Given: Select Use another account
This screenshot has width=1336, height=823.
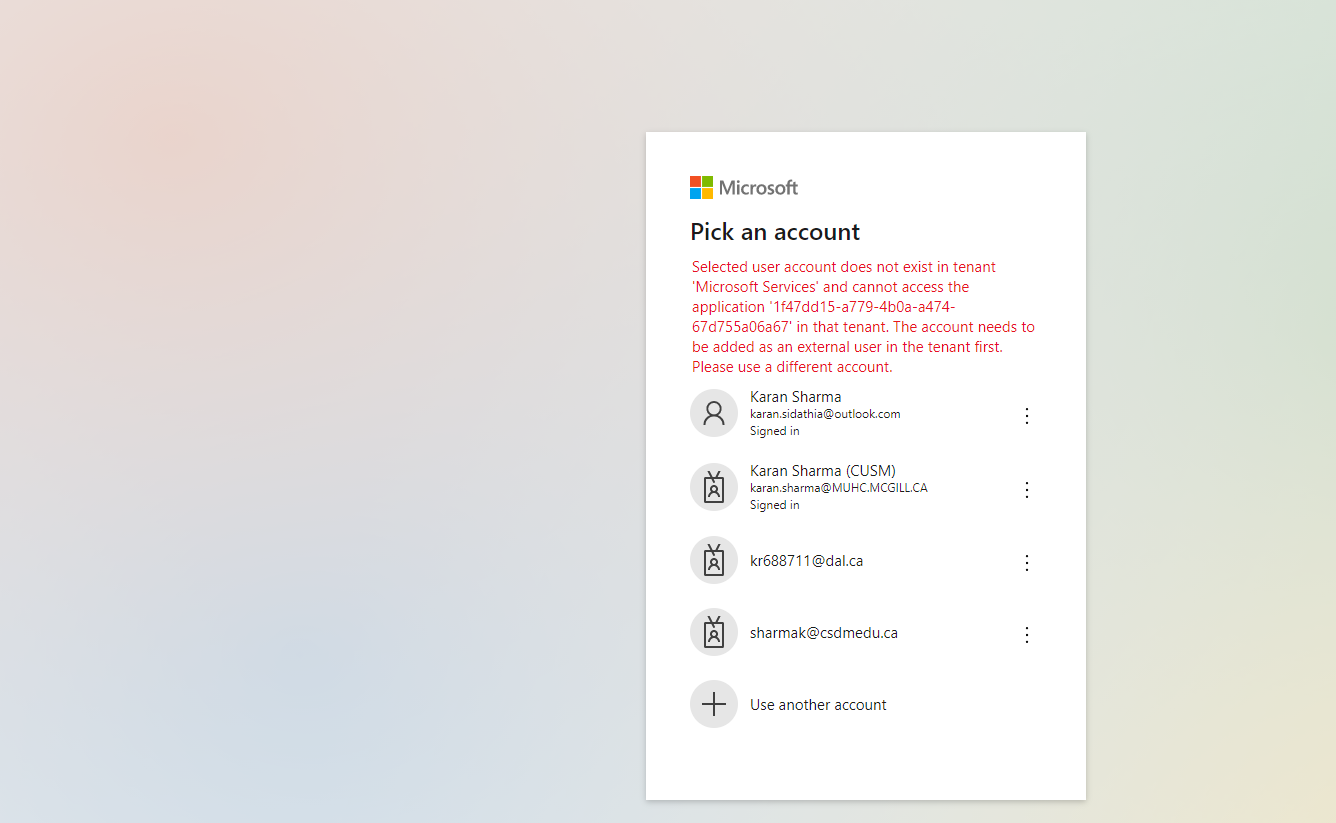Looking at the screenshot, I should (818, 705).
